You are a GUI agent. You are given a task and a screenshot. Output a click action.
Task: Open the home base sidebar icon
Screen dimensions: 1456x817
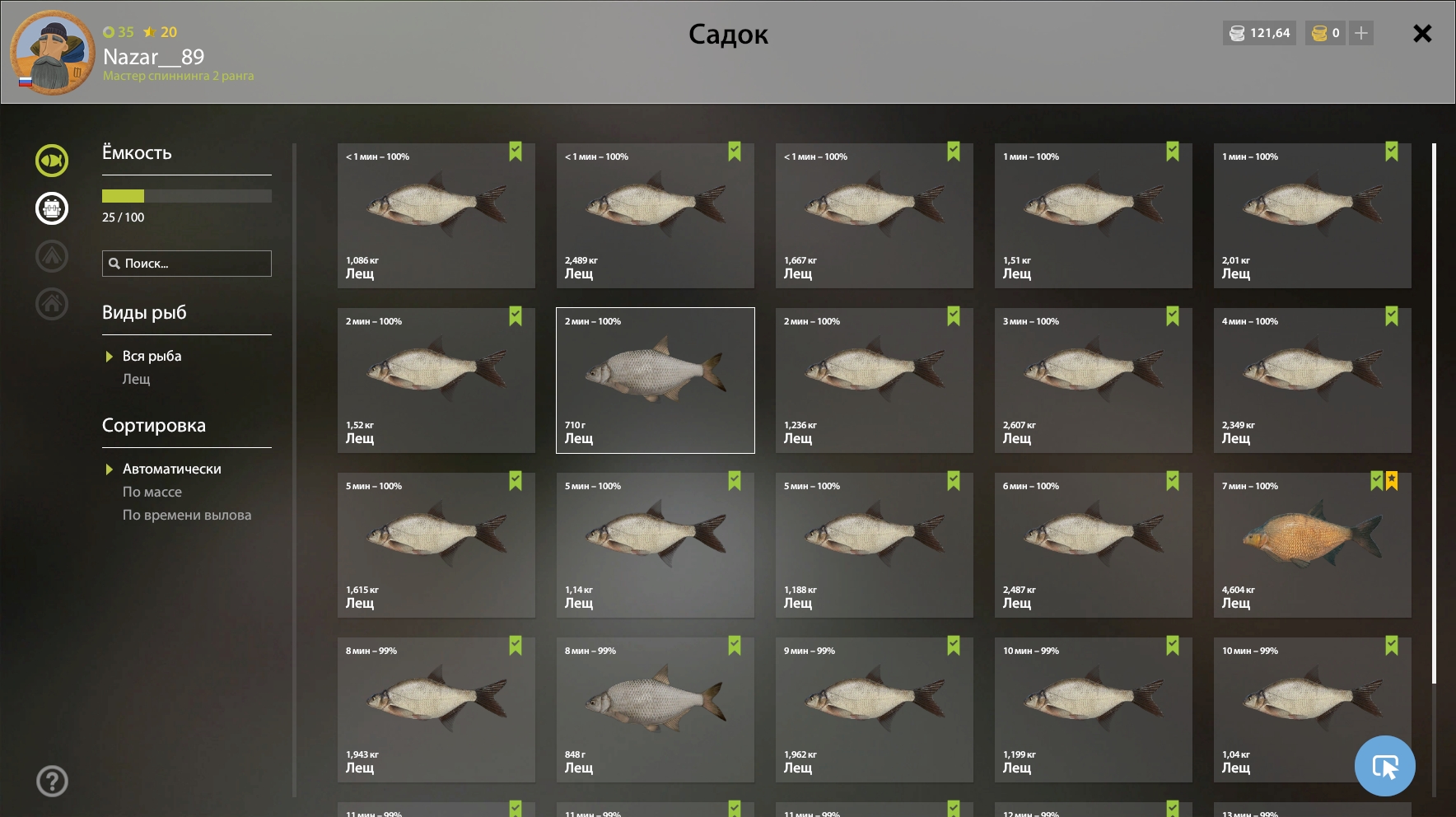pyautogui.click(x=51, y=303)
